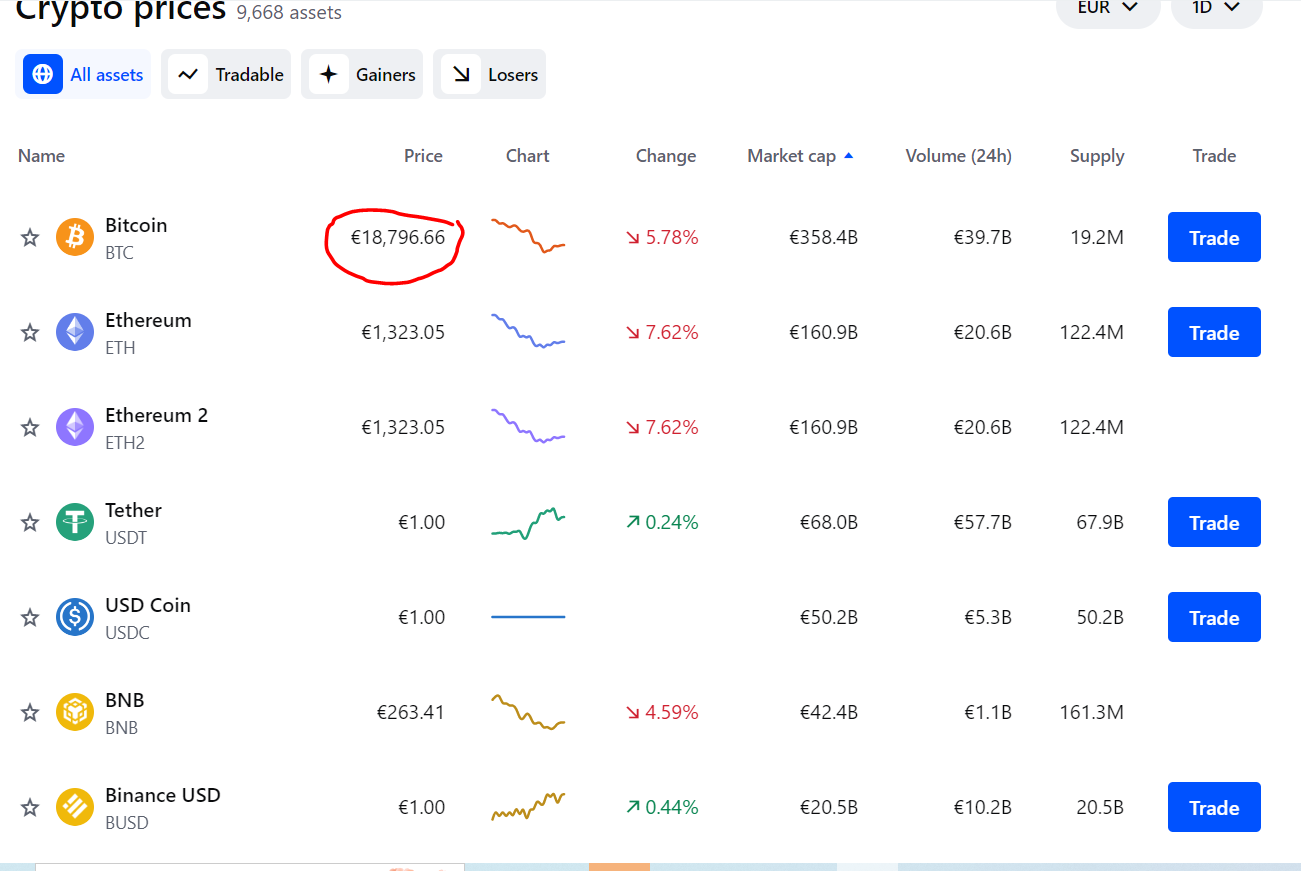Click the 9,668 assets count text

tap(289, 13)
